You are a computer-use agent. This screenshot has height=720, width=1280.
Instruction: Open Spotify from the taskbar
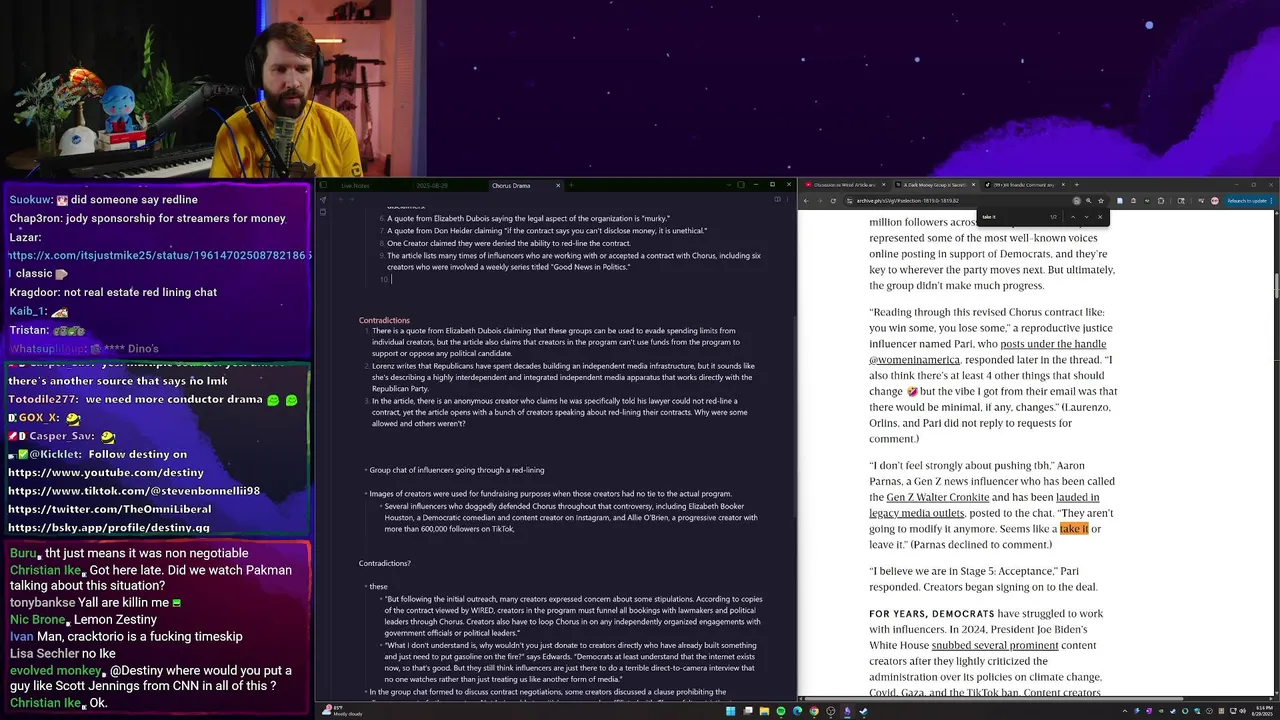pos(781,711)
